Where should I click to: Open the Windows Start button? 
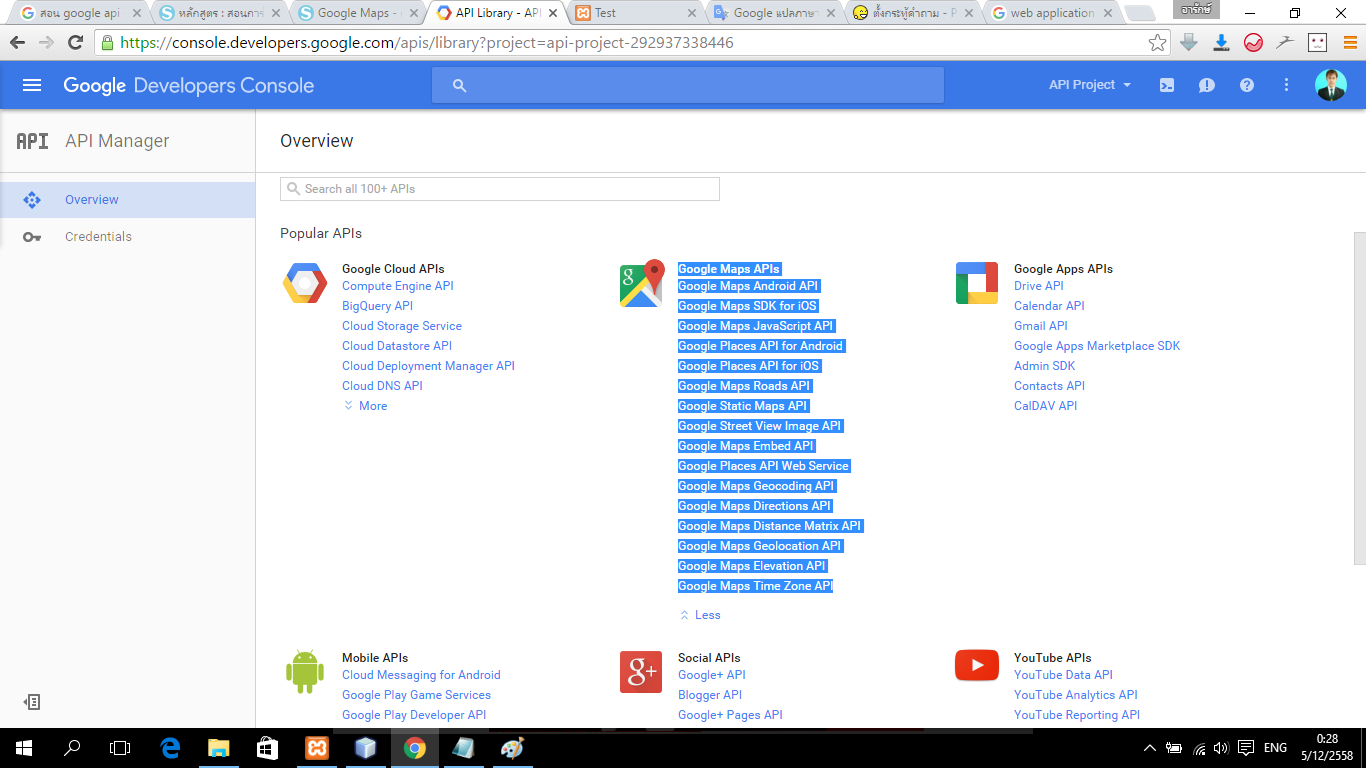pos(24,748)
